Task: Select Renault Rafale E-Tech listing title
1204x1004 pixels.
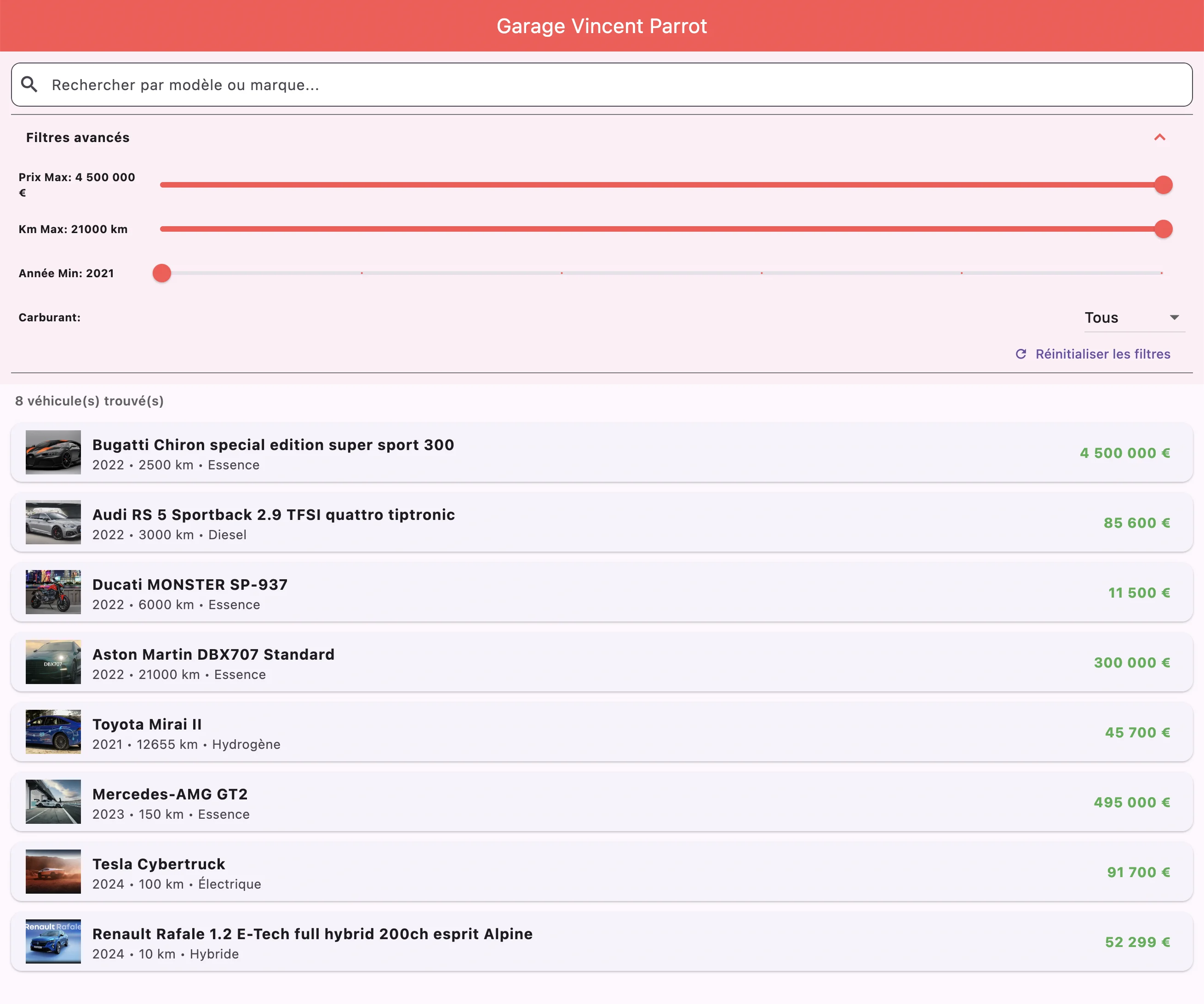Action: click(x=312, y=934)
